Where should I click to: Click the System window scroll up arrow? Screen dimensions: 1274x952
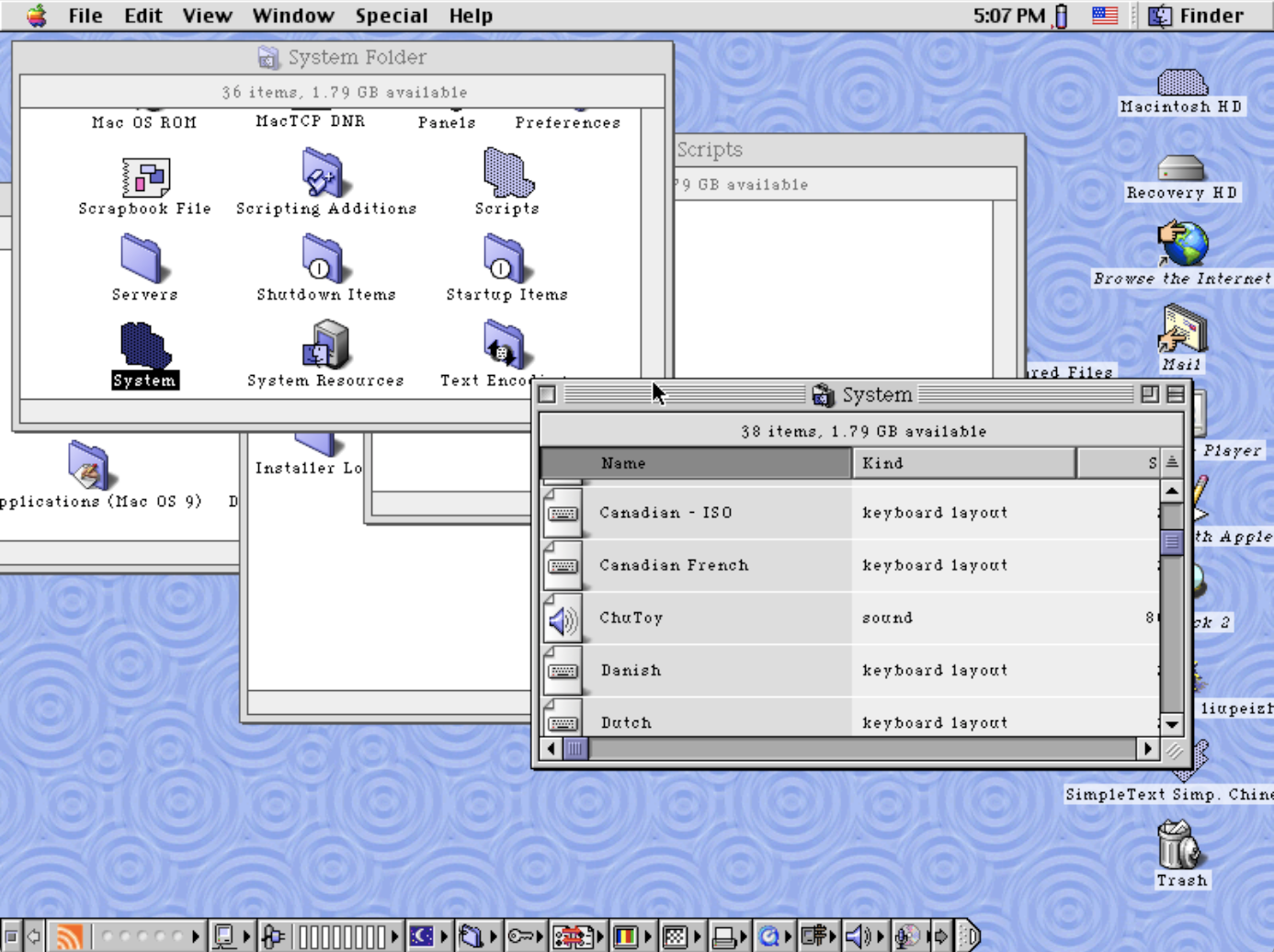[1171, 493]
